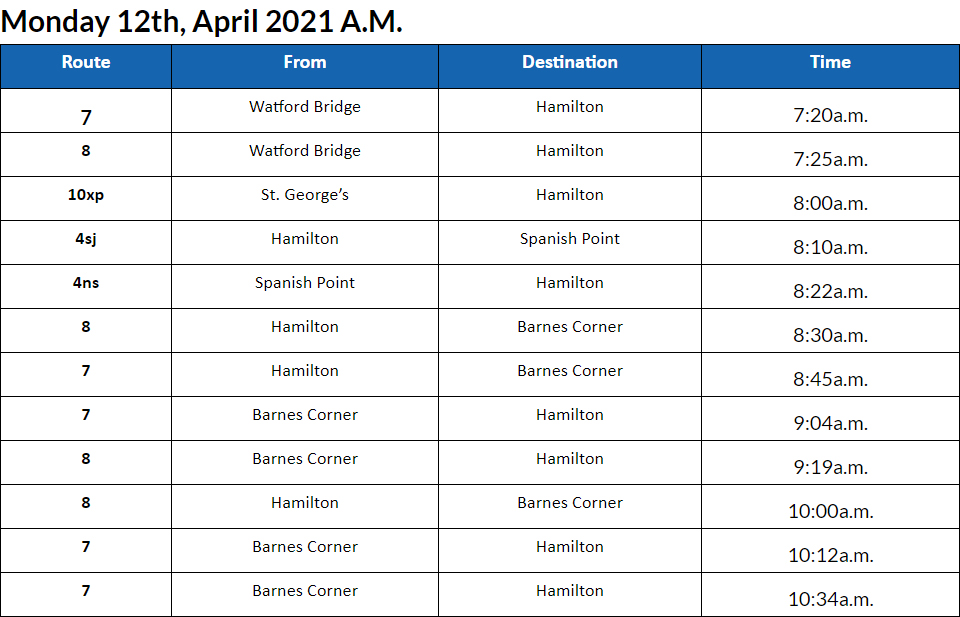Select the 9:04a.m. time cell

(830, 423)
